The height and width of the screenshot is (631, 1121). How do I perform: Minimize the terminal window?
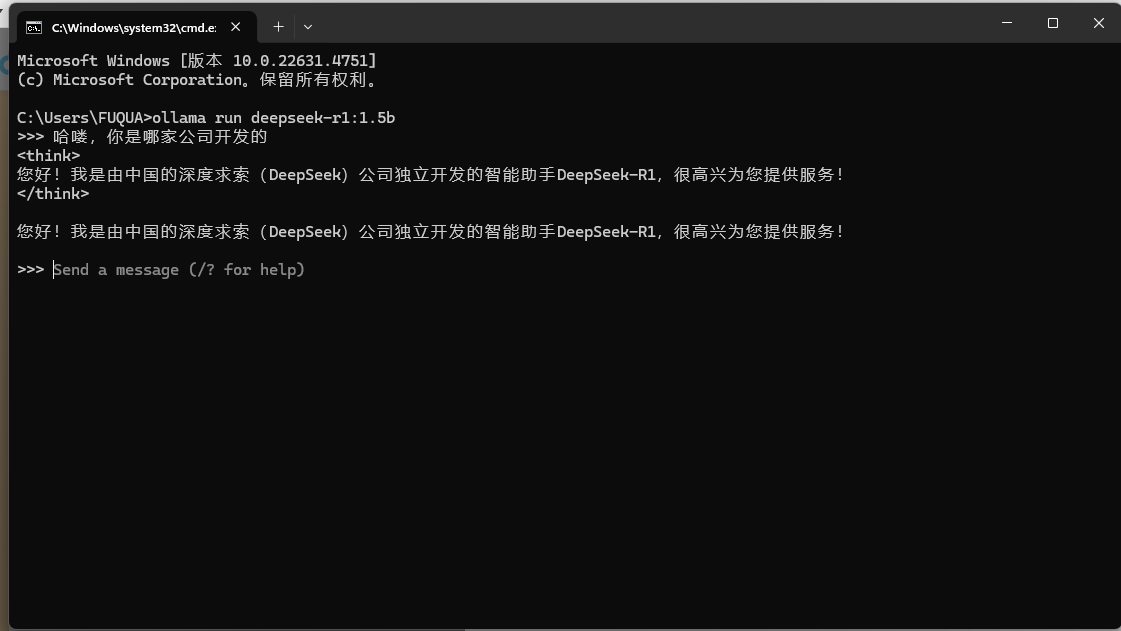(x=1007, y=23)
